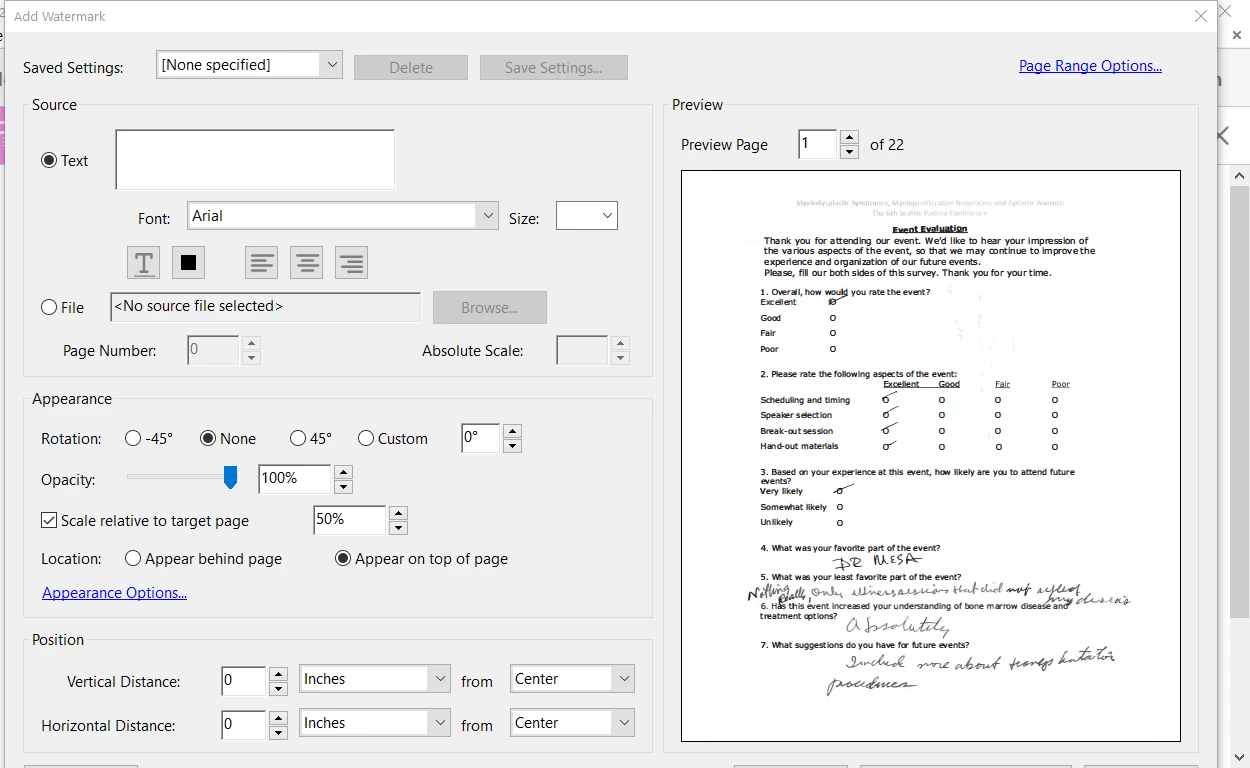This screenshot has height=768, width=1250.
Task: Decrease scale relative percentage
Action: pos(398,528)
